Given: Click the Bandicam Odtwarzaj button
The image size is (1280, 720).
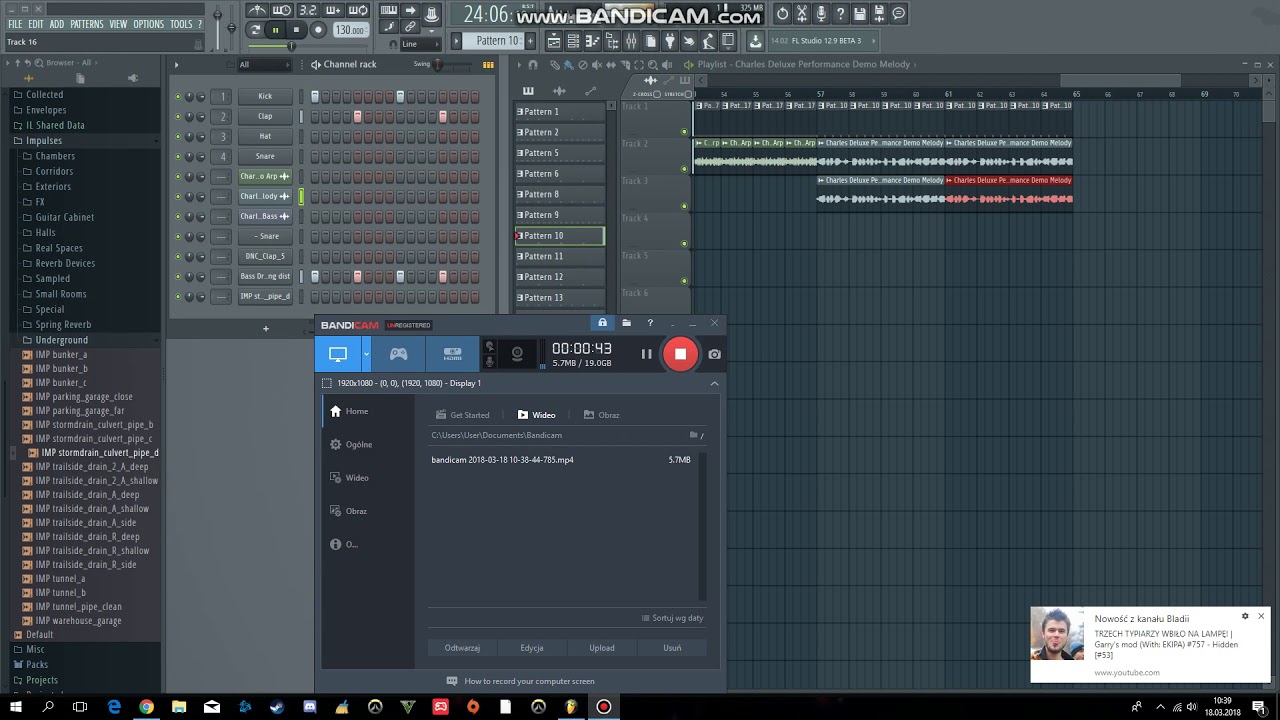Looking at the screenshot, I should pos(462,648).
